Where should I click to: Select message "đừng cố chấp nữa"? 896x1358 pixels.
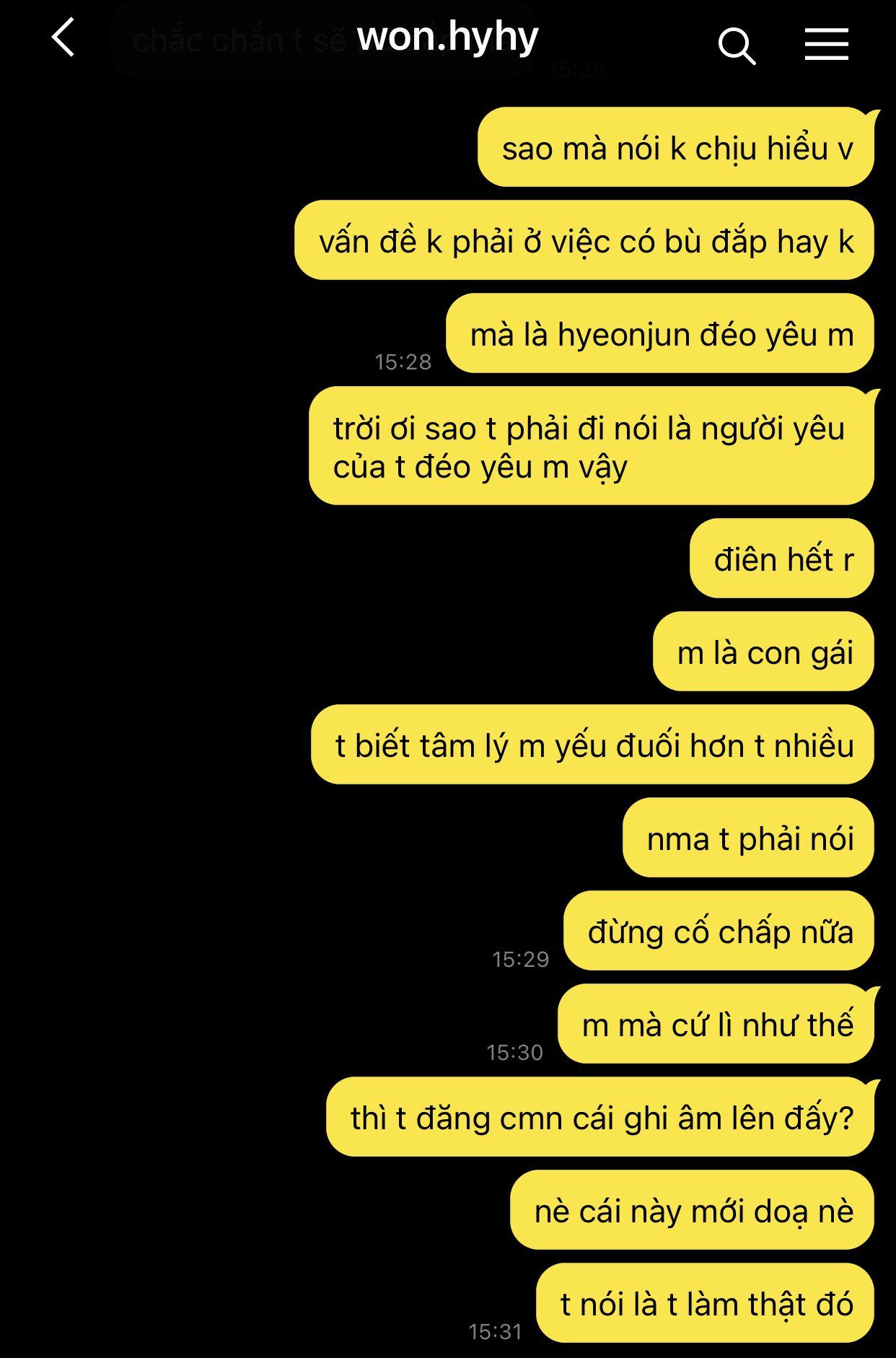point(719,931)
